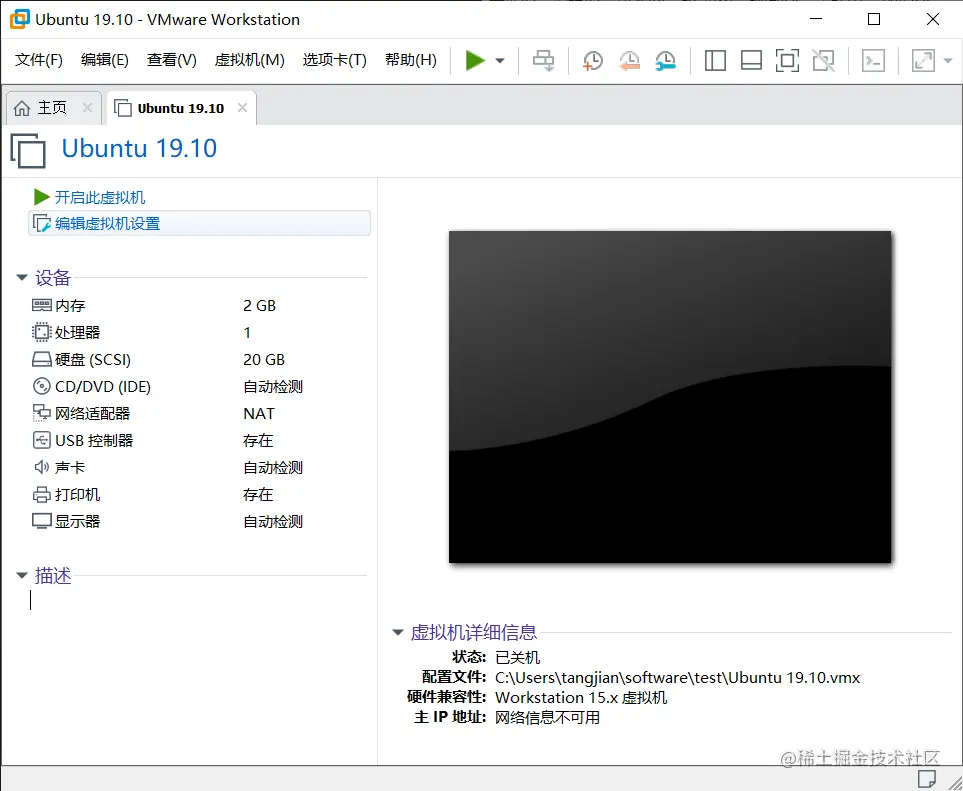963x791 pixels.
Task: Select the CD/DVD (IDE) device entry
Action: tap(94, 386)
